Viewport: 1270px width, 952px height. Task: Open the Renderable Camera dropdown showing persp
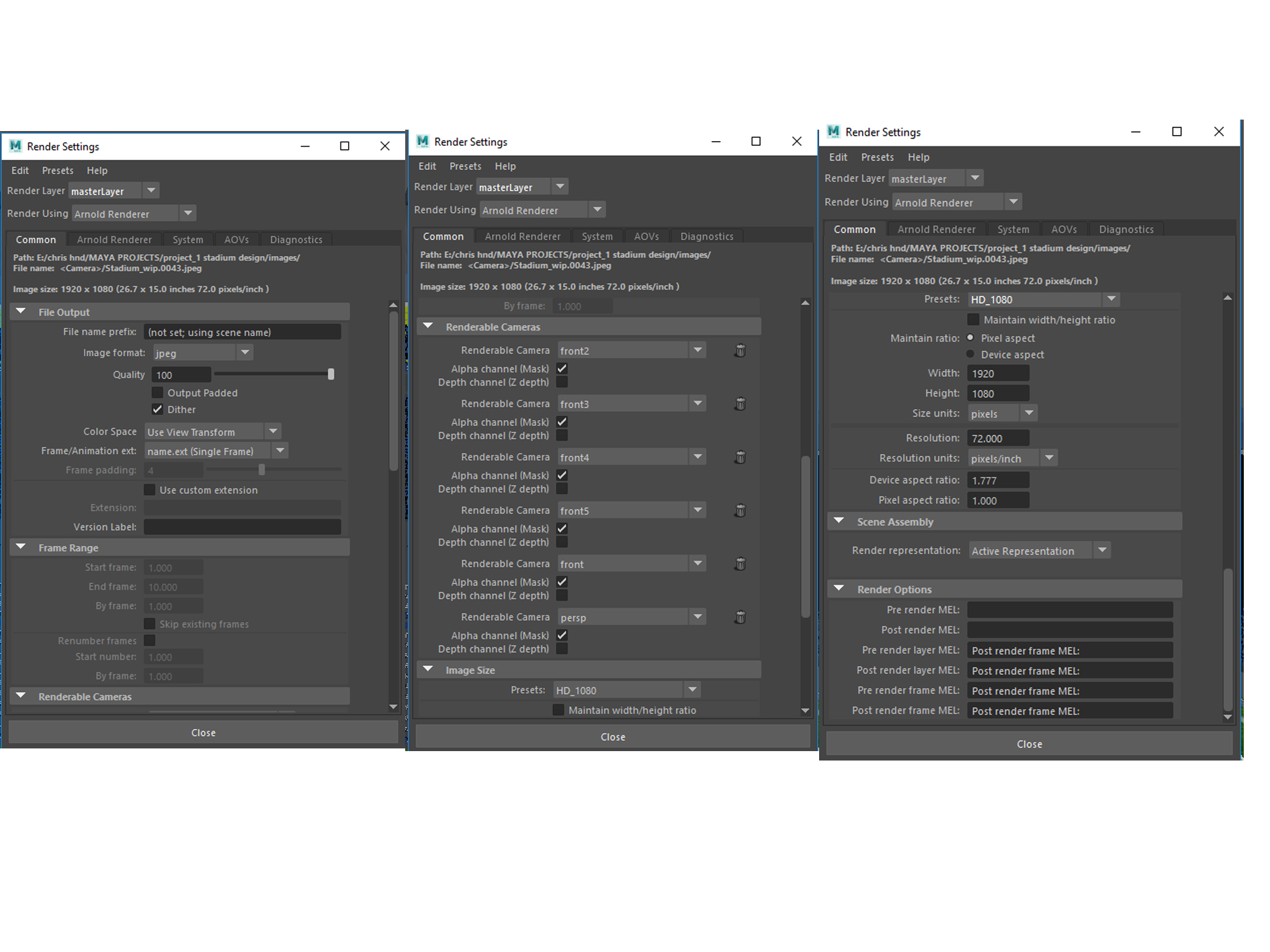pos(632,617)
